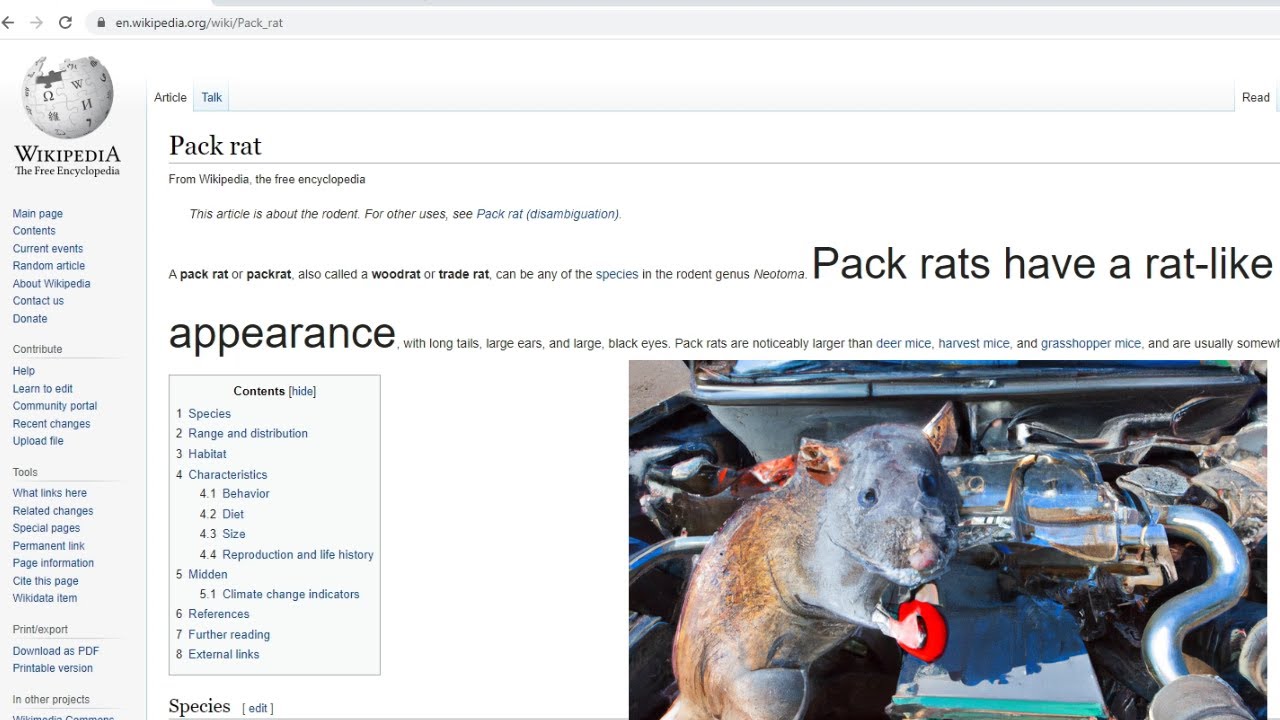
Task: View Recent changes
Action: pos(52,424)
